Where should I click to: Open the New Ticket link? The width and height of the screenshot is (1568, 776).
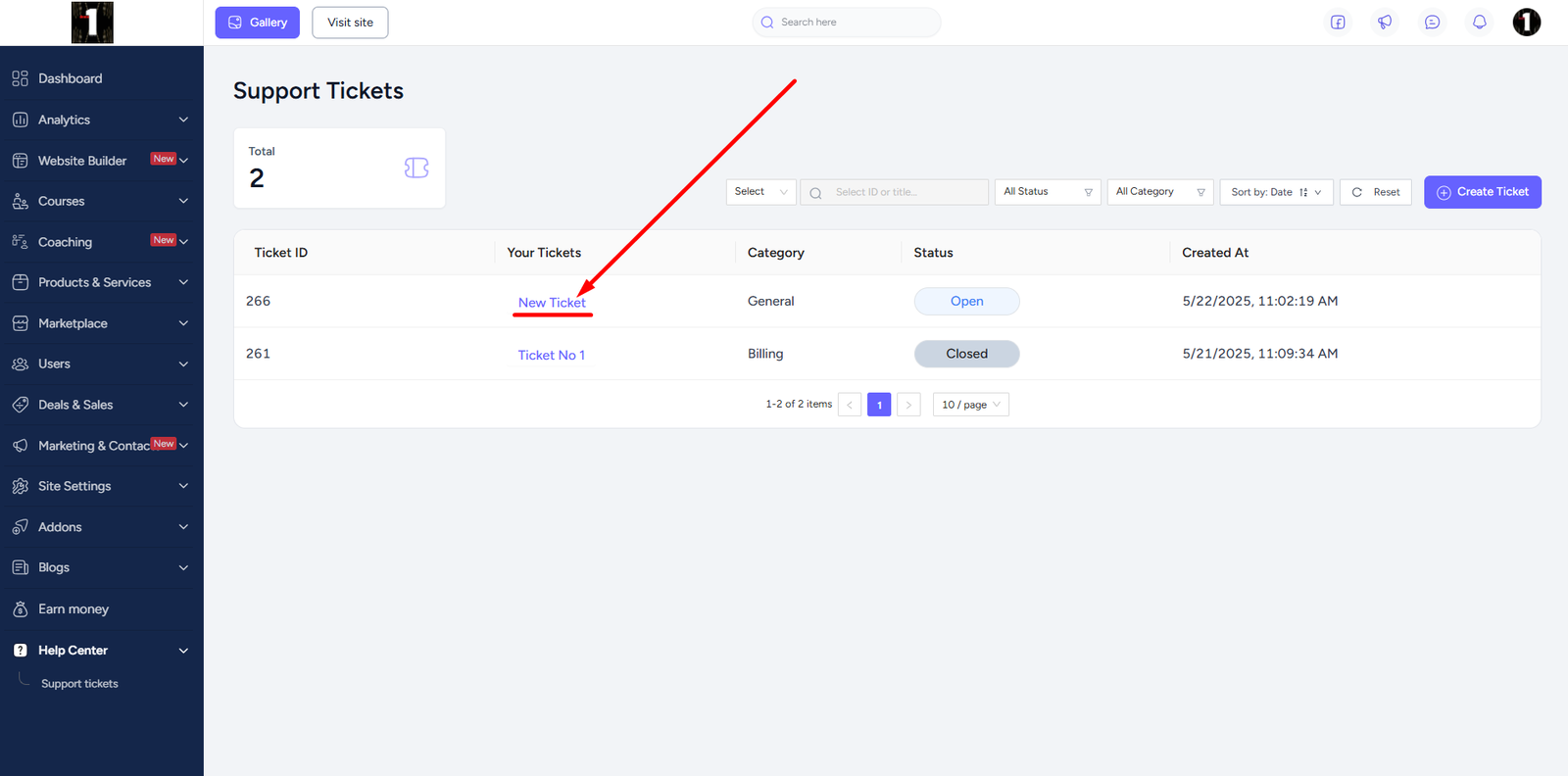point(552,303)
